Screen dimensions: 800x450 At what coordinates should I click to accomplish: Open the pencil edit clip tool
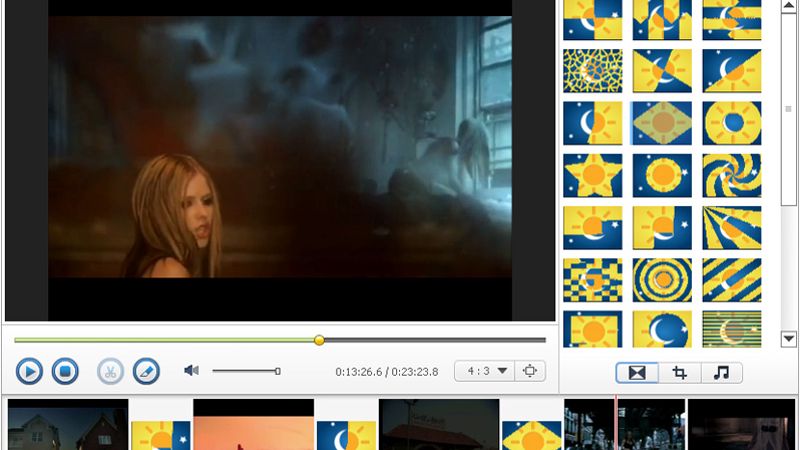(146, 371)
